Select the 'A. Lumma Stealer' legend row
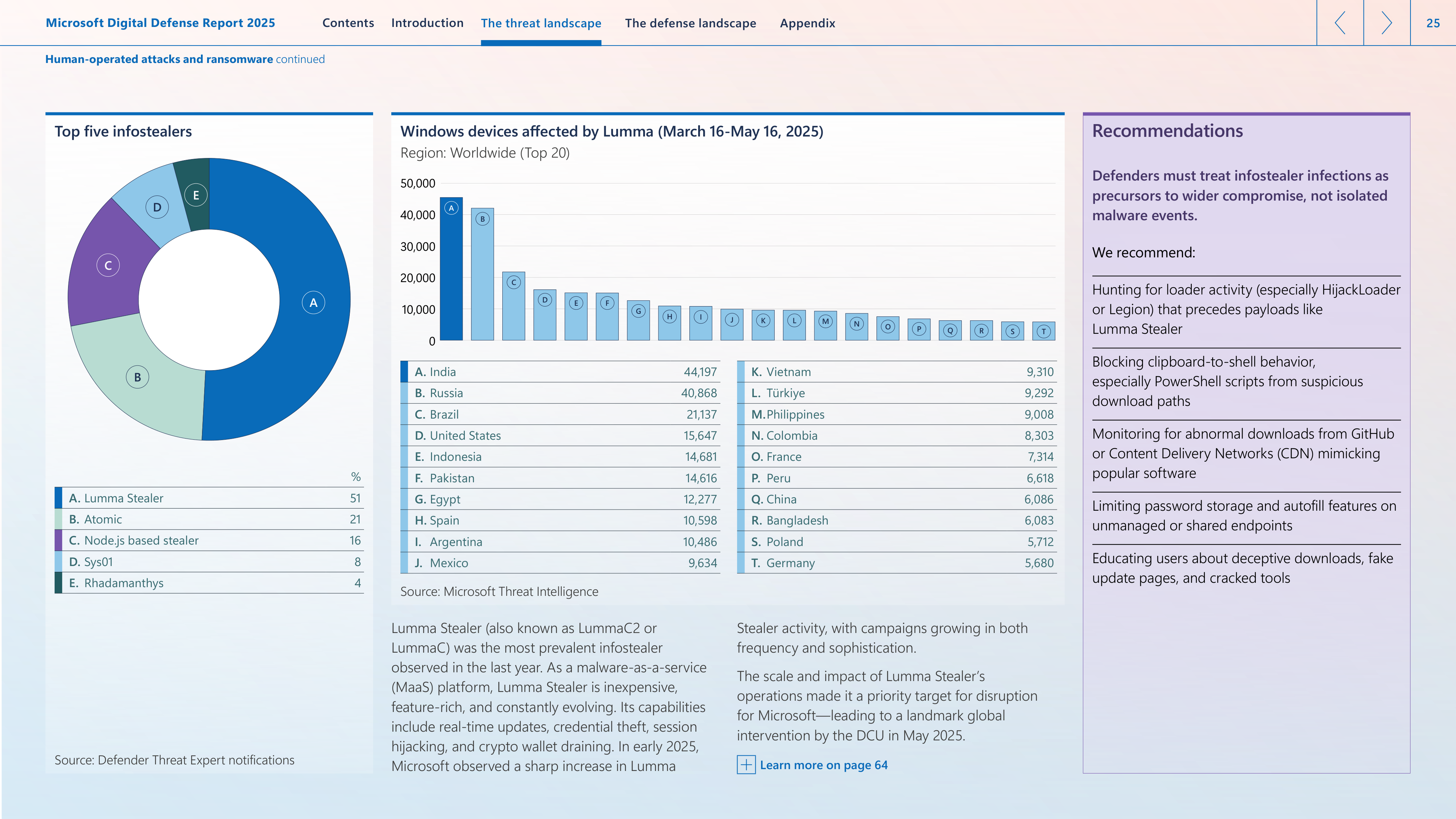 pyautogui.click(x=209, y=498)
